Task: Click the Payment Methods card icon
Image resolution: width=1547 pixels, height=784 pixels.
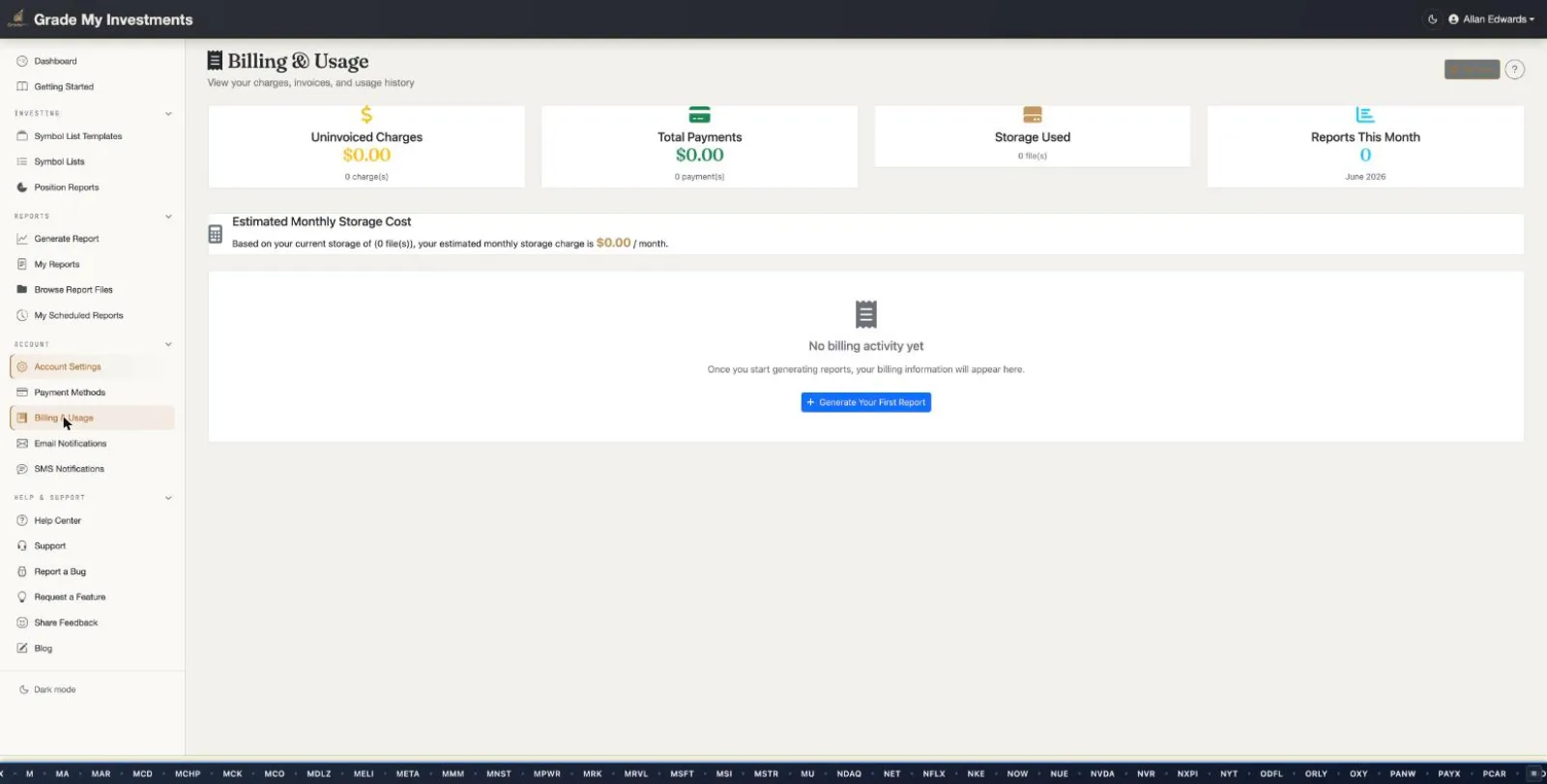Action: click(22, 392)
